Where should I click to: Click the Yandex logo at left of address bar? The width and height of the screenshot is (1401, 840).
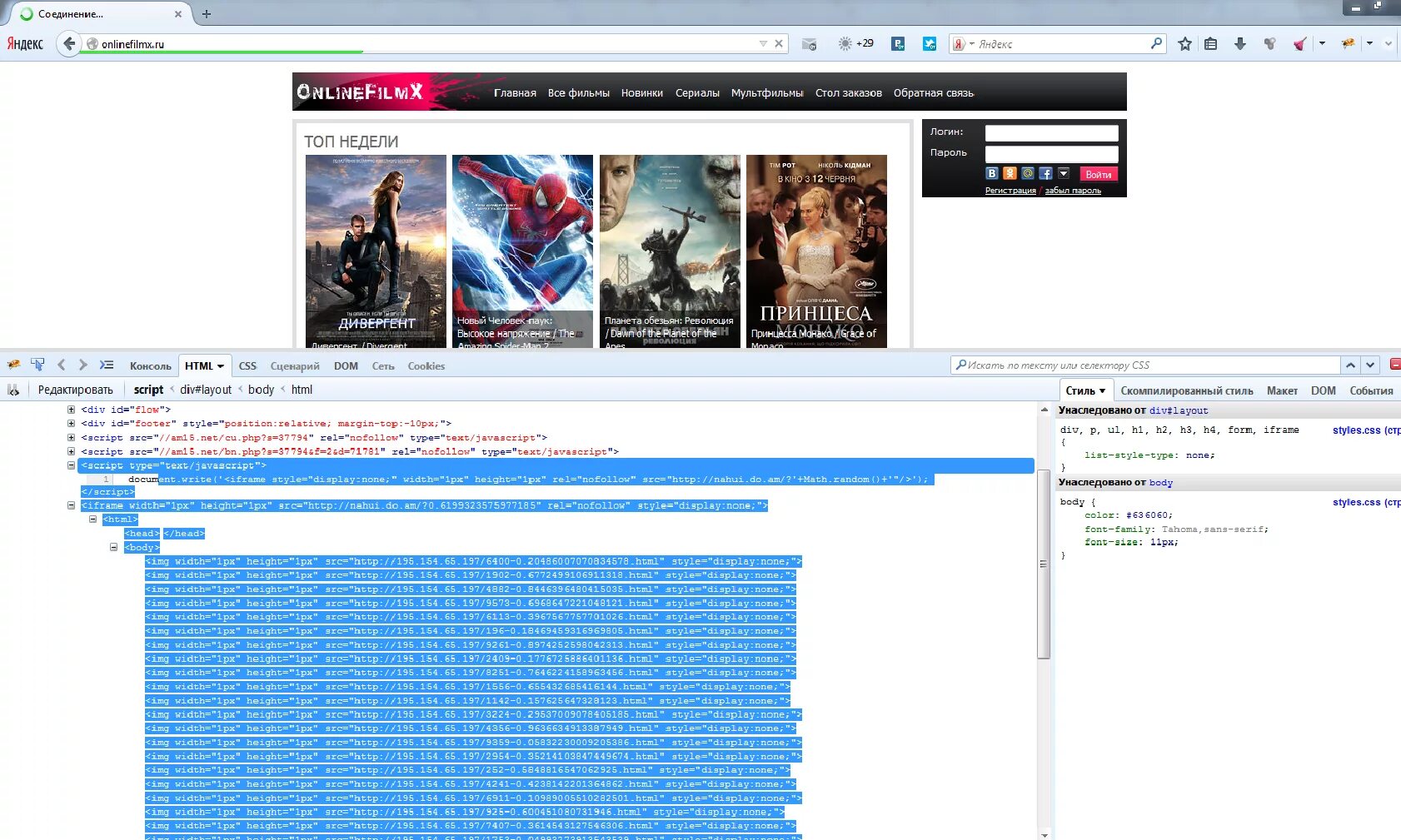[25, 43]
